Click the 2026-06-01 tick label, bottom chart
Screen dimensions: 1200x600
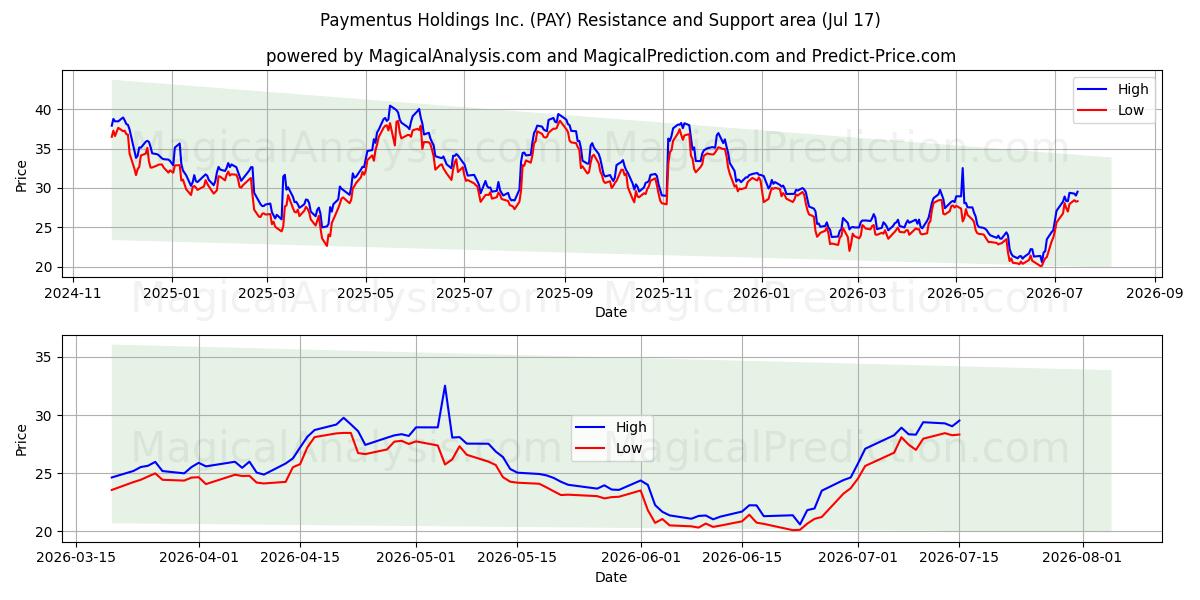(x=640, y=559)
